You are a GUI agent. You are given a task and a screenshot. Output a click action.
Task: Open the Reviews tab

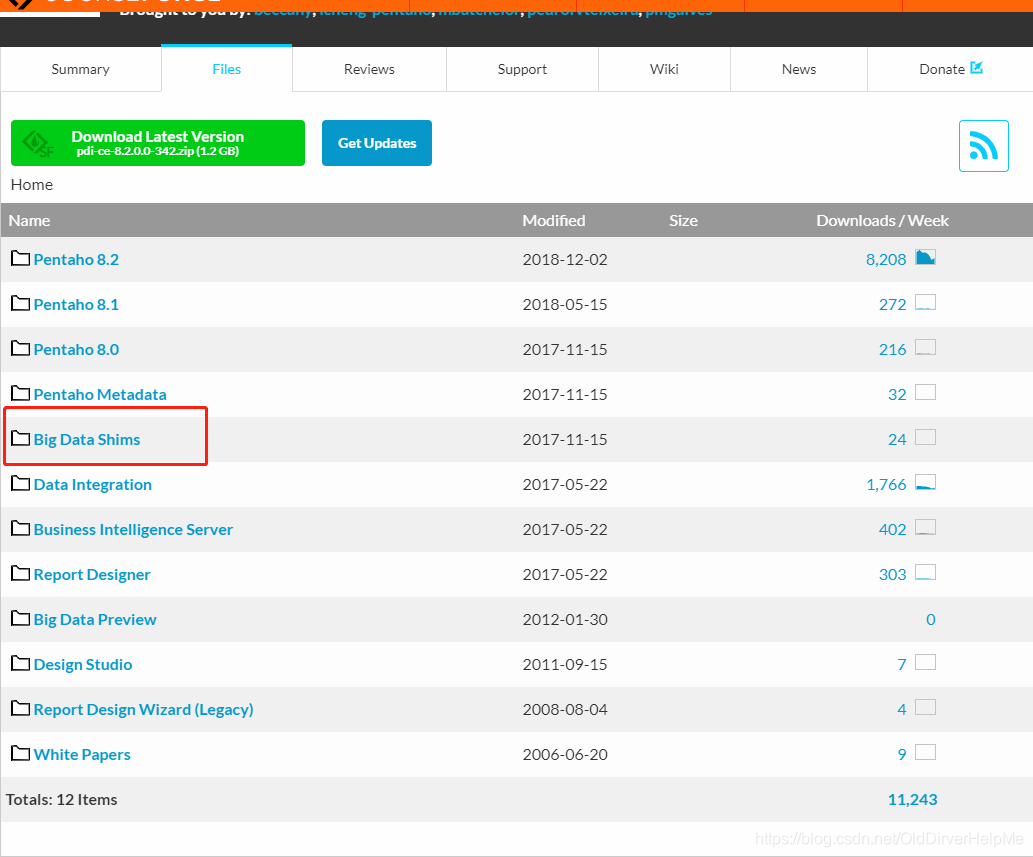pos(369,69)
